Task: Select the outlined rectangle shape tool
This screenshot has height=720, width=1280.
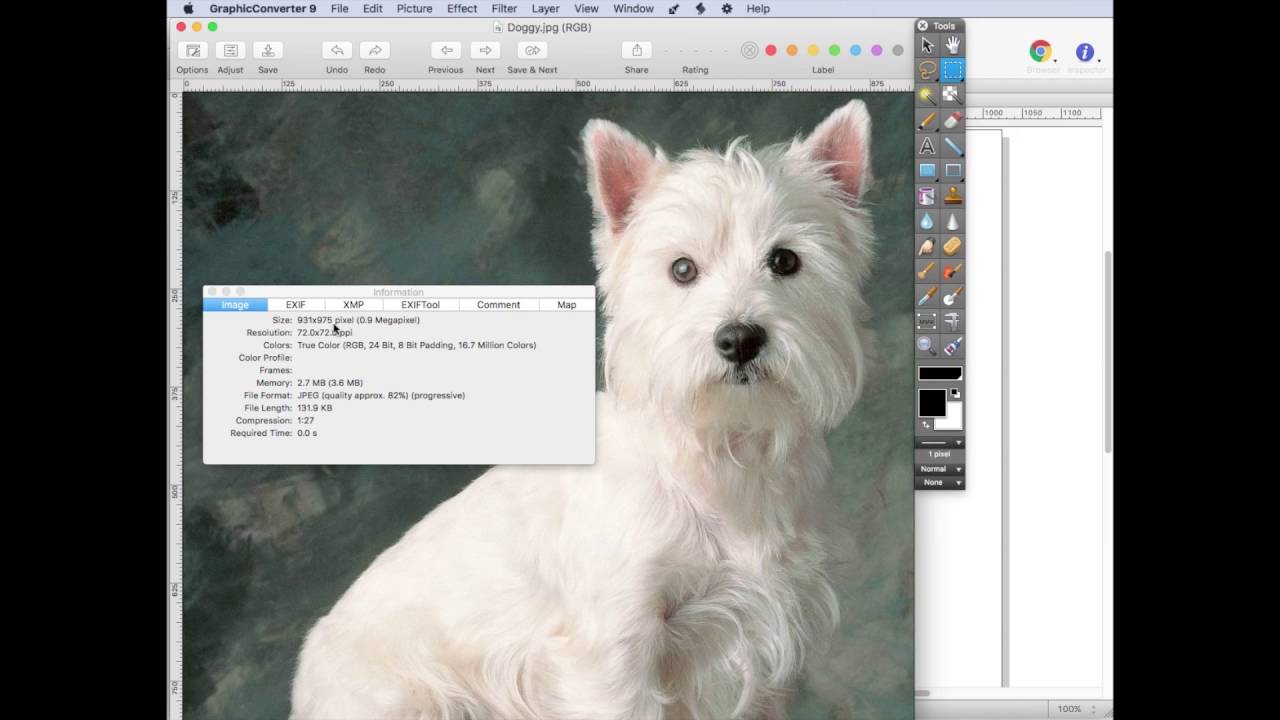Action: [x=953, y=171]
